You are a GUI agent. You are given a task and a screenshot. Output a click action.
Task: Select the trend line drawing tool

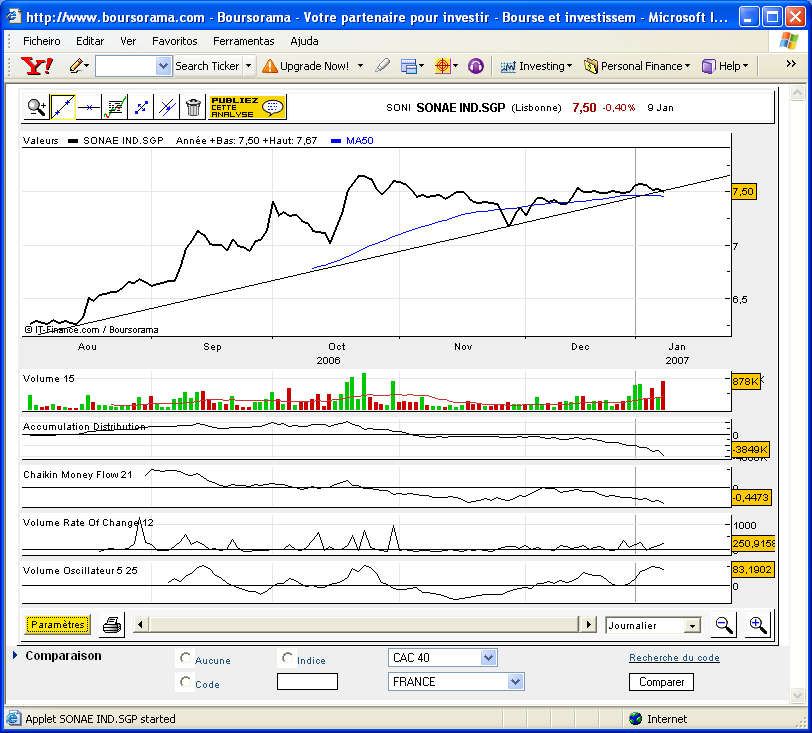point(63,107)
